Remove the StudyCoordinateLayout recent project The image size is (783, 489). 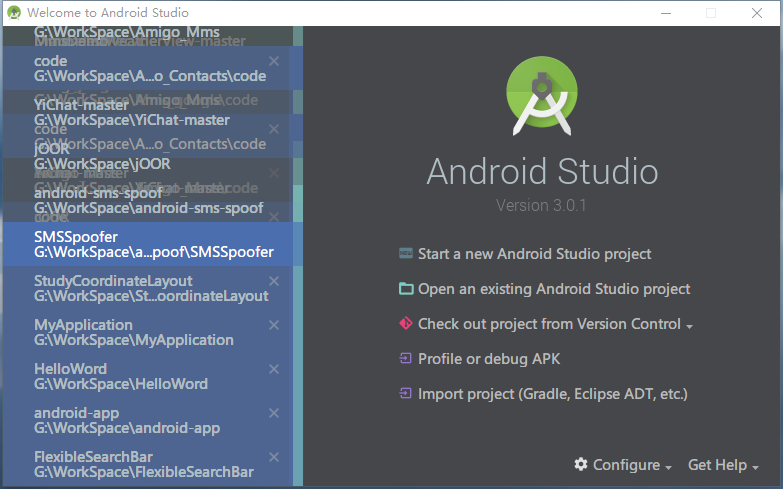[274, 281]
